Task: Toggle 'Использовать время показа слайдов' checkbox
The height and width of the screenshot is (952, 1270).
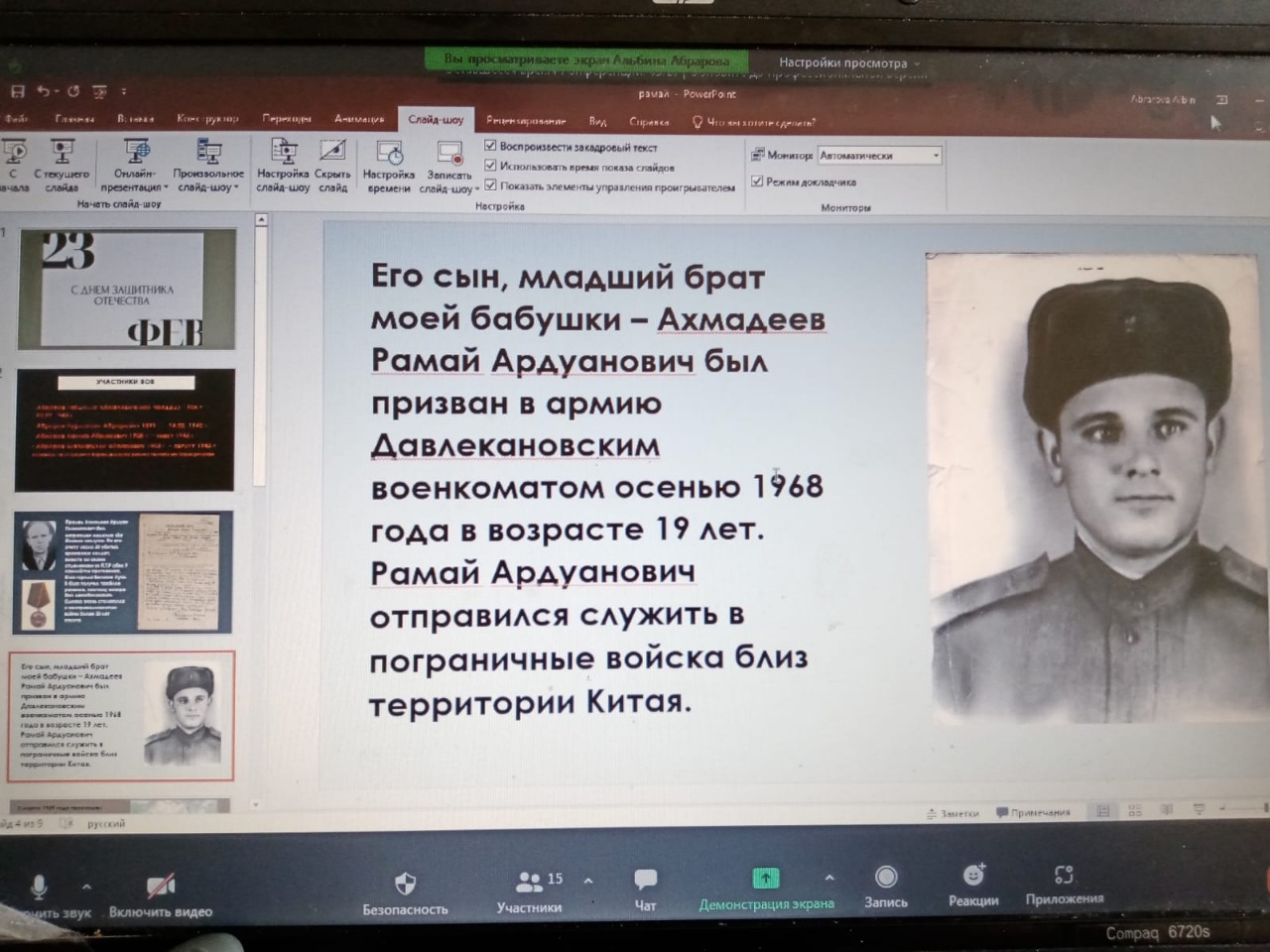Action: pyautogui.click(x=490, y=166)
